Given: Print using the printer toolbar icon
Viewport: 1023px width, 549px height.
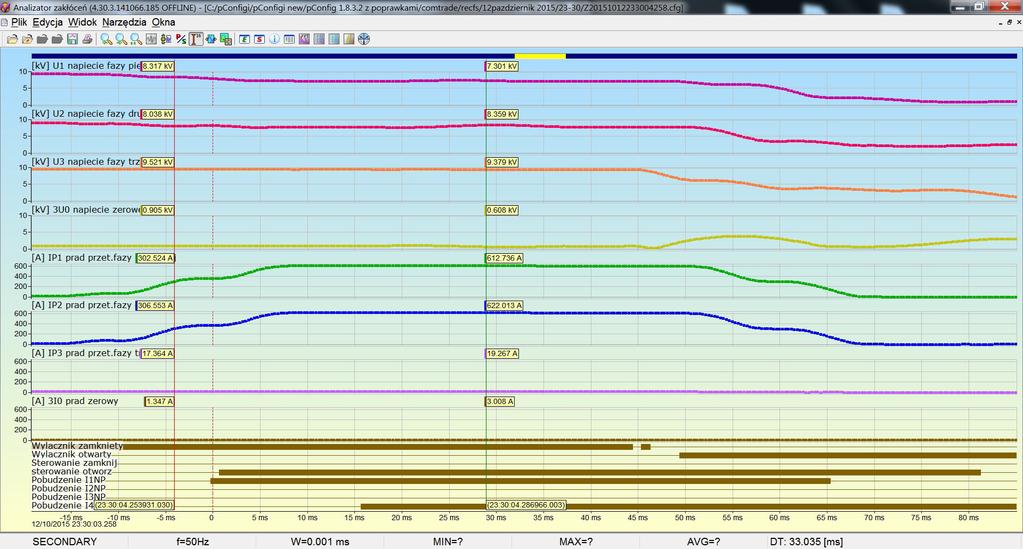Looking at the screenshot, I should [x=87, y=39].
